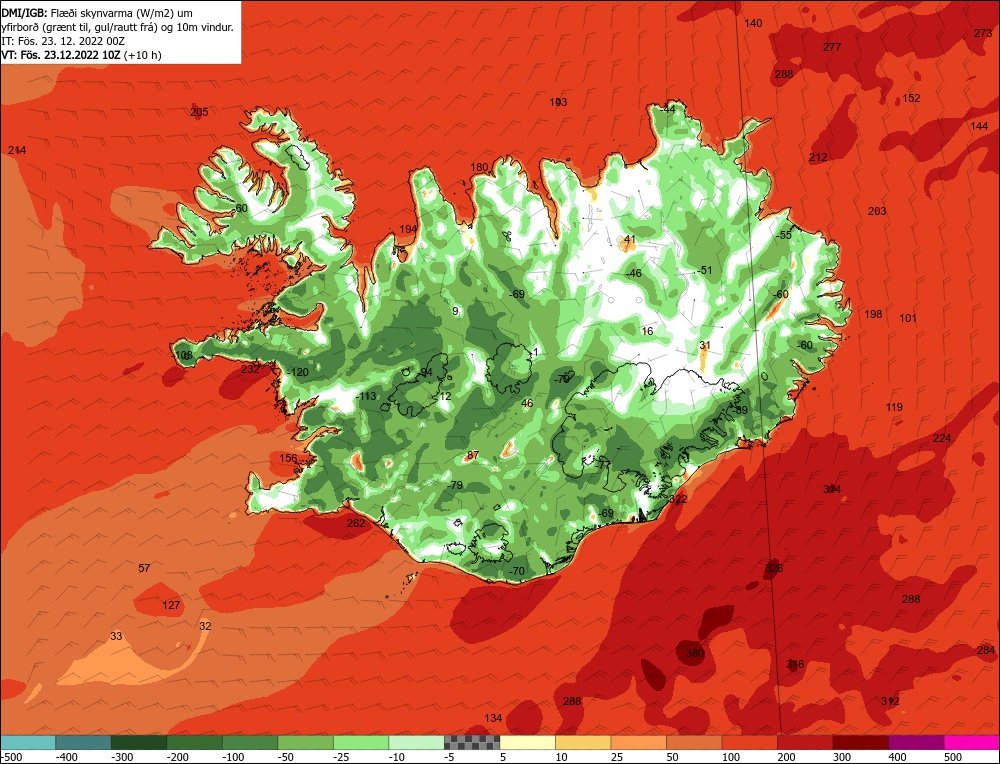This screenshot has height=764, width=1000.
Task: Pick the legend swatch between -100 and -50
Action: (x=250, y=742)
